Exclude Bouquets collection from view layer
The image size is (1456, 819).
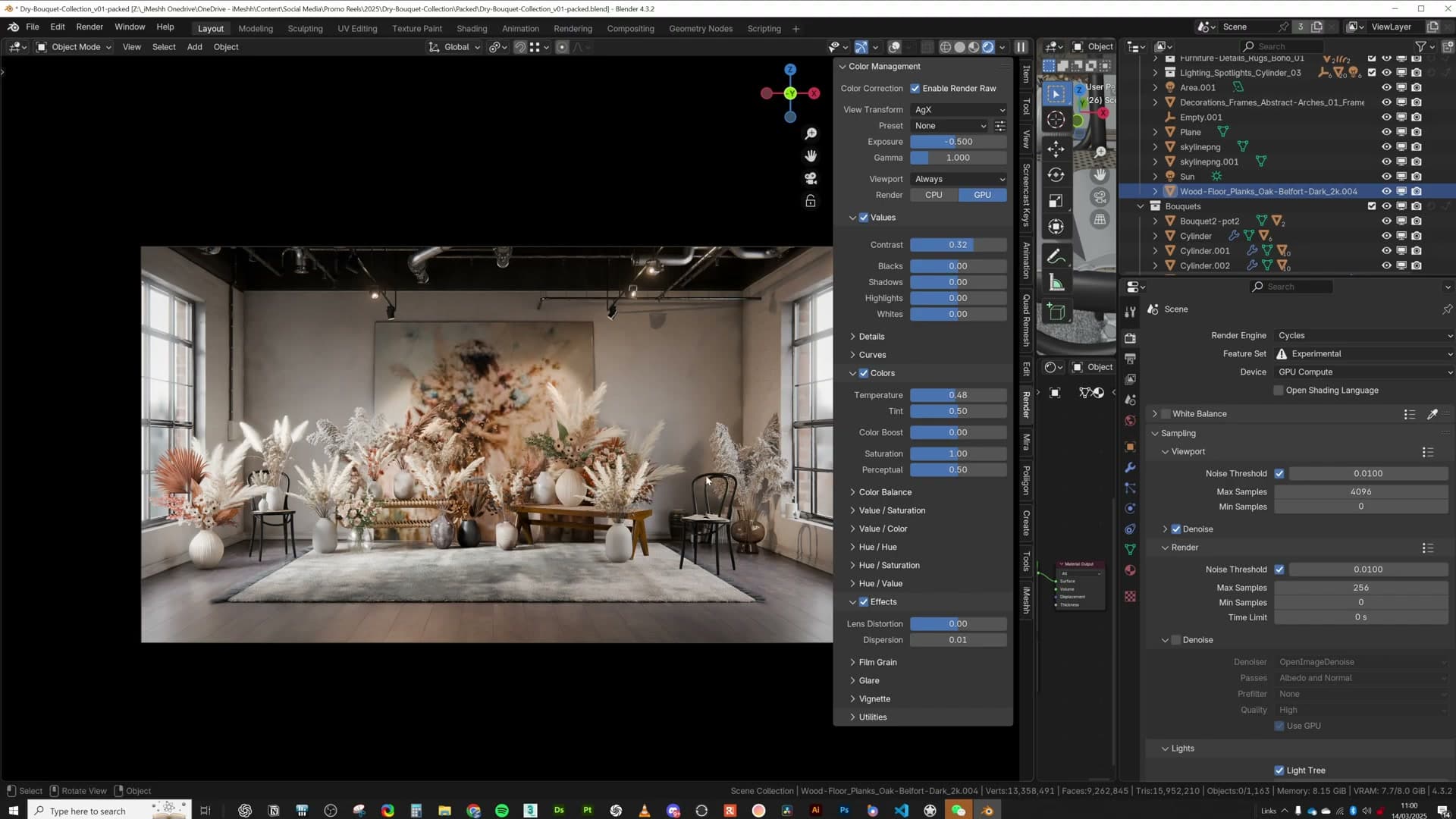[x=1371, y=206]
